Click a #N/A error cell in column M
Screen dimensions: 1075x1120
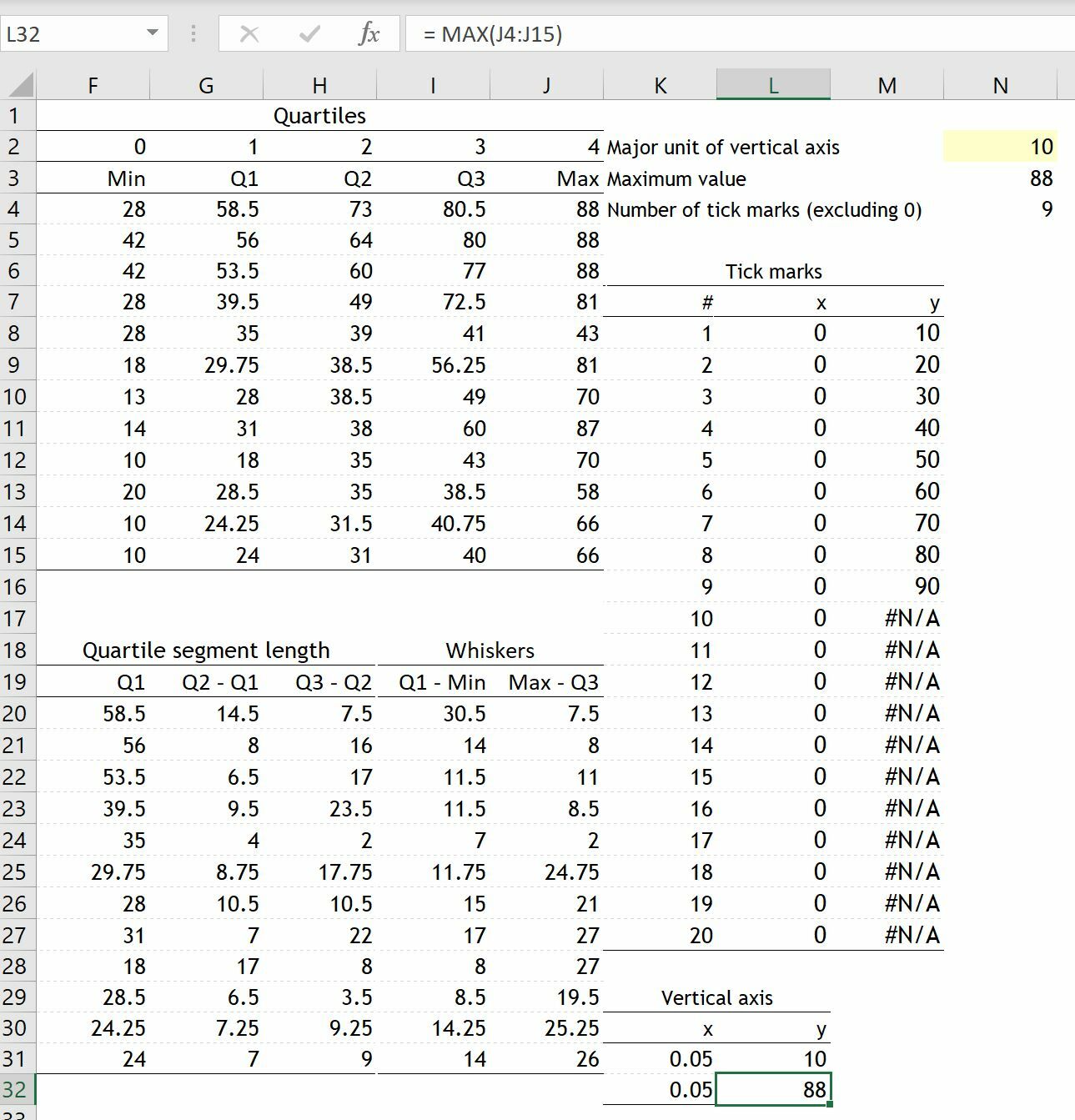[912, 618]
